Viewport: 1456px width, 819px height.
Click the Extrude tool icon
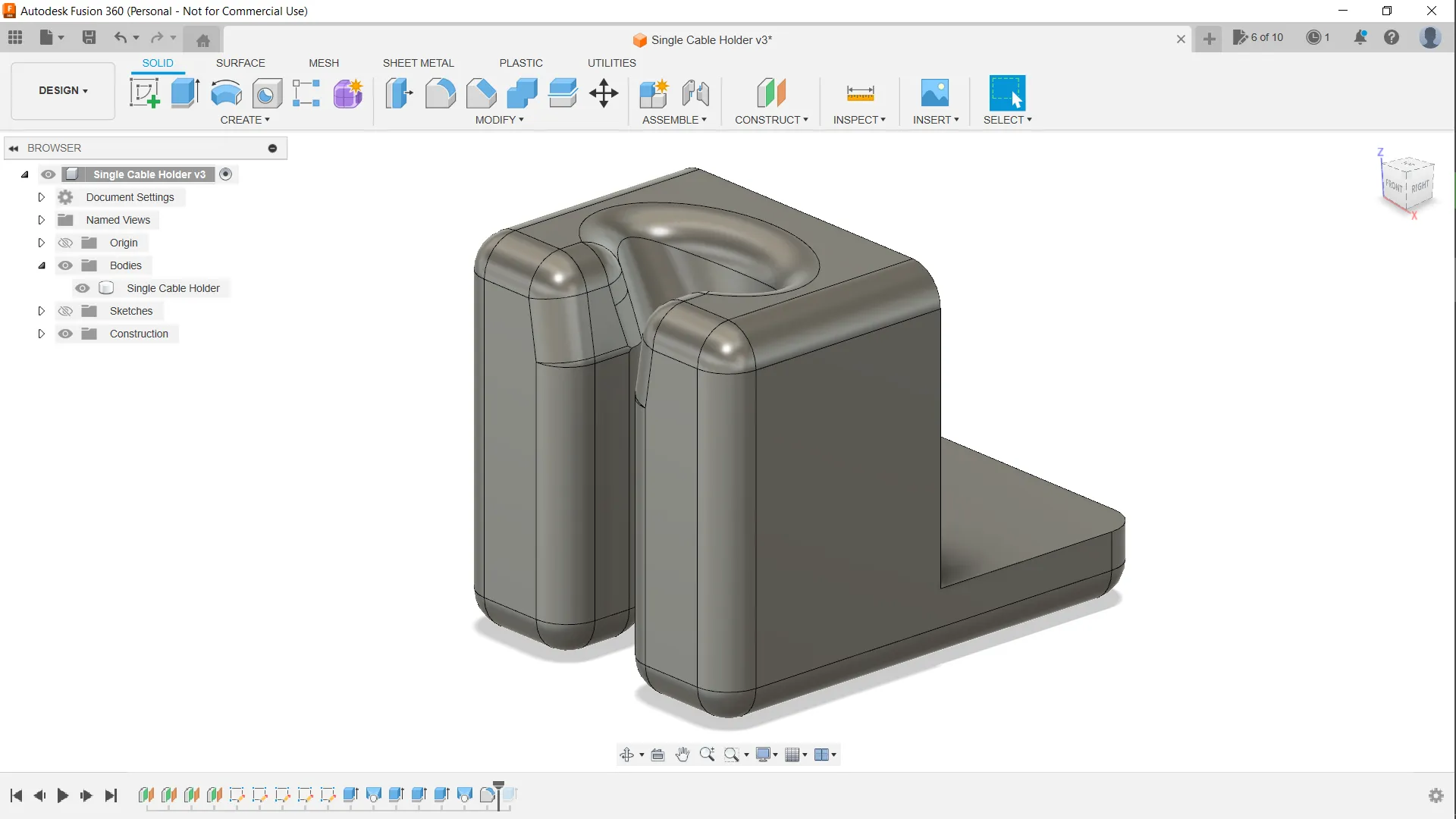[x=185, y=93]
